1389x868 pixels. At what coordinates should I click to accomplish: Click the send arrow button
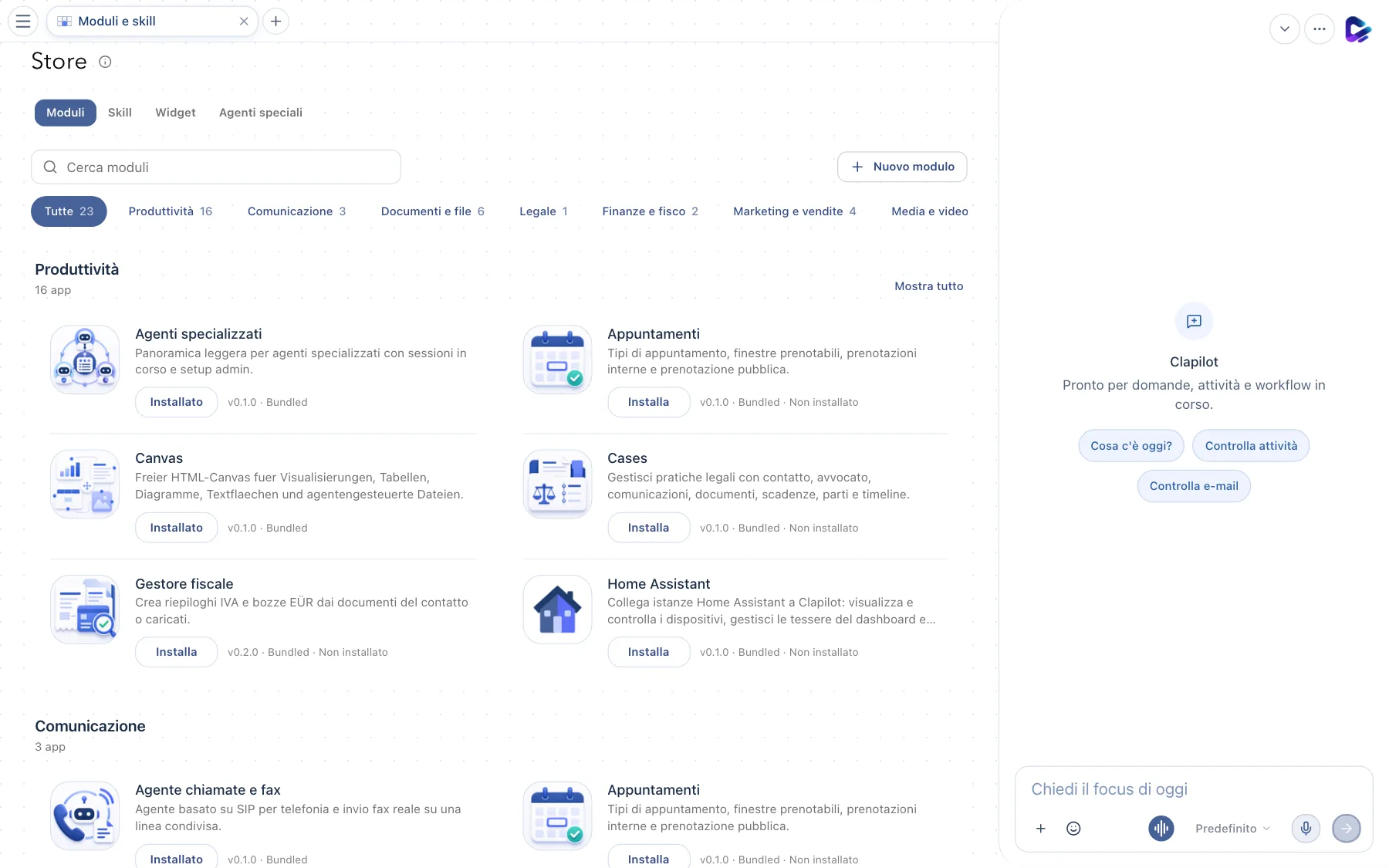pos(1347,828)
